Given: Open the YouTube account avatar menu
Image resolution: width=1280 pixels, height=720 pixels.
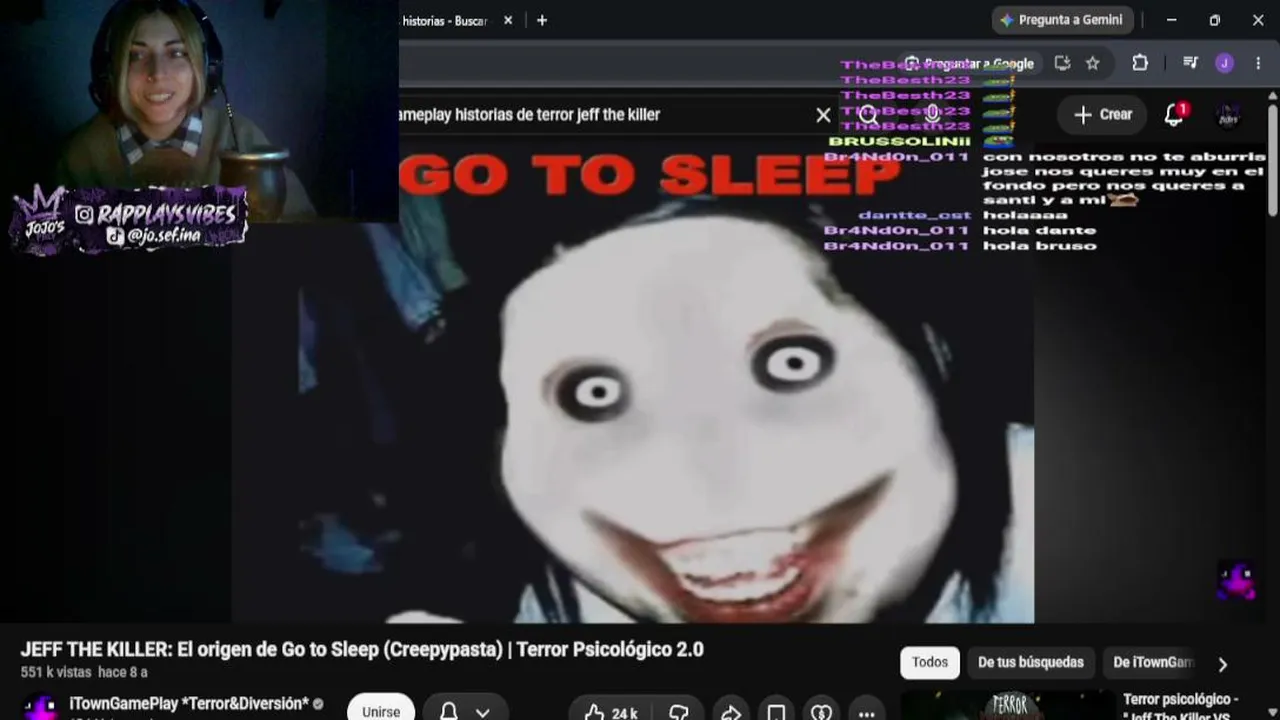Looking at the screenshot, I should tap(1229, 115).
